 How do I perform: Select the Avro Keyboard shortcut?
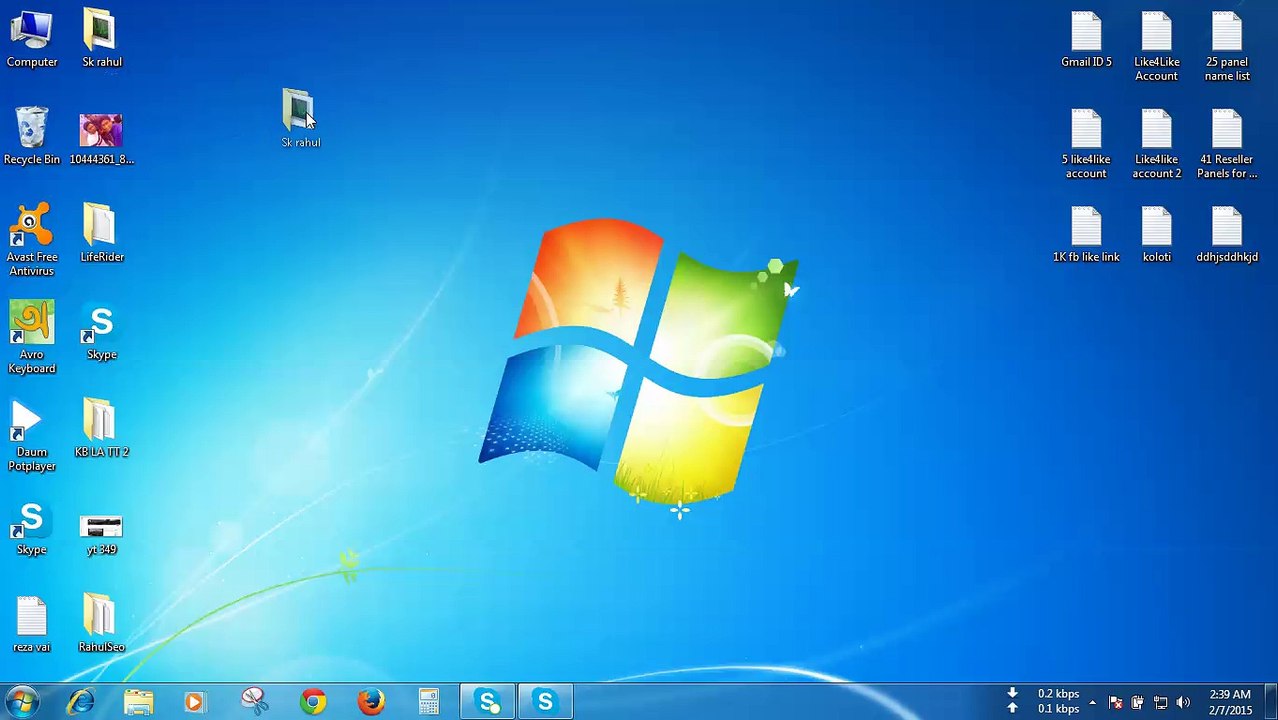click(32, 338)
